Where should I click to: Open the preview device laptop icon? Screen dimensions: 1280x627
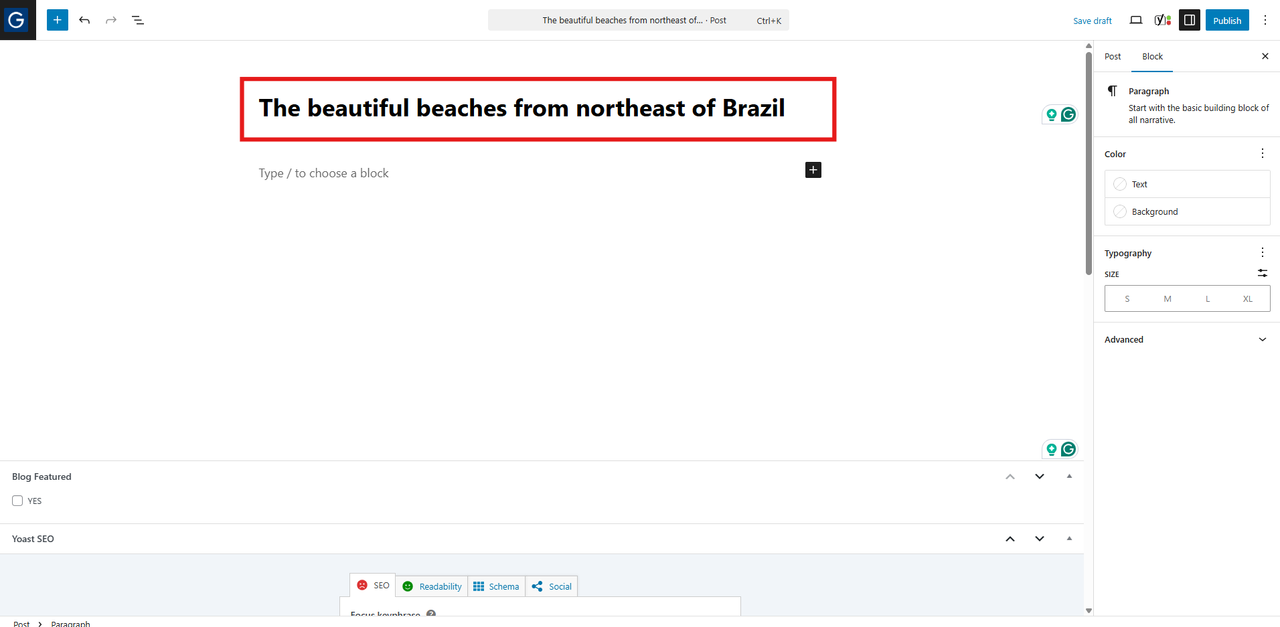tap(1136, 20)
